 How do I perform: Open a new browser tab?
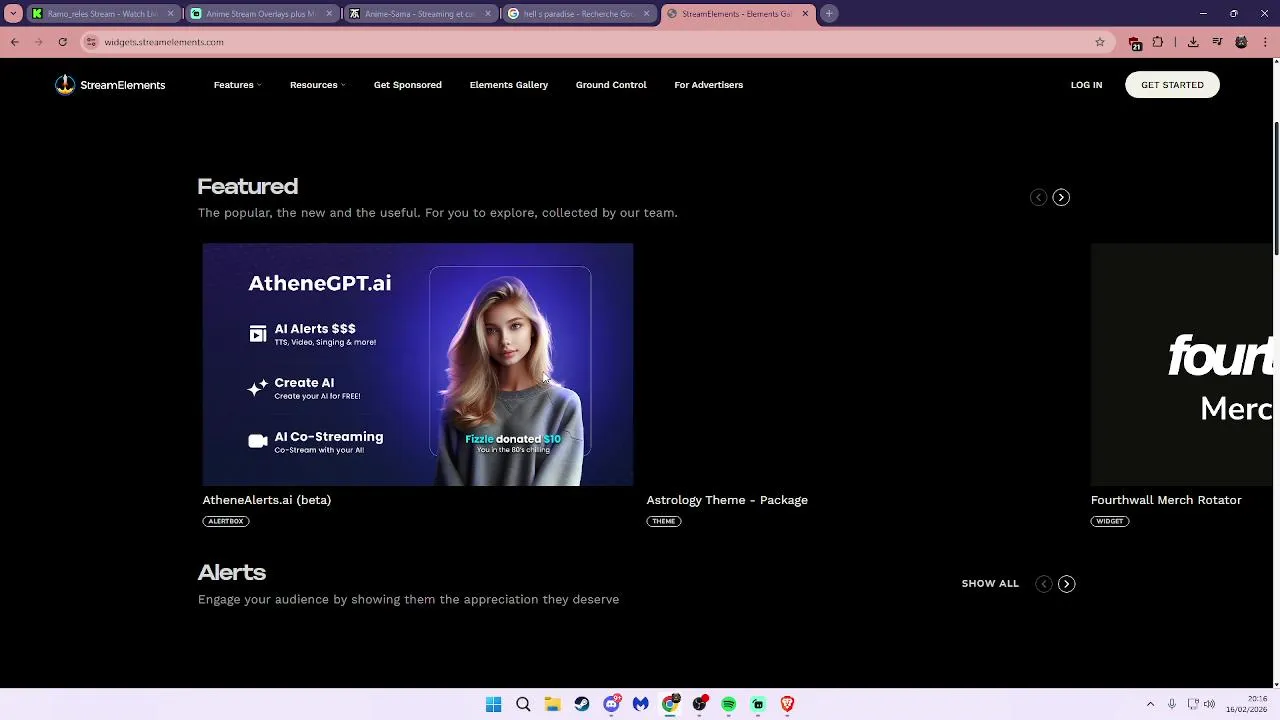pos(829,14)
